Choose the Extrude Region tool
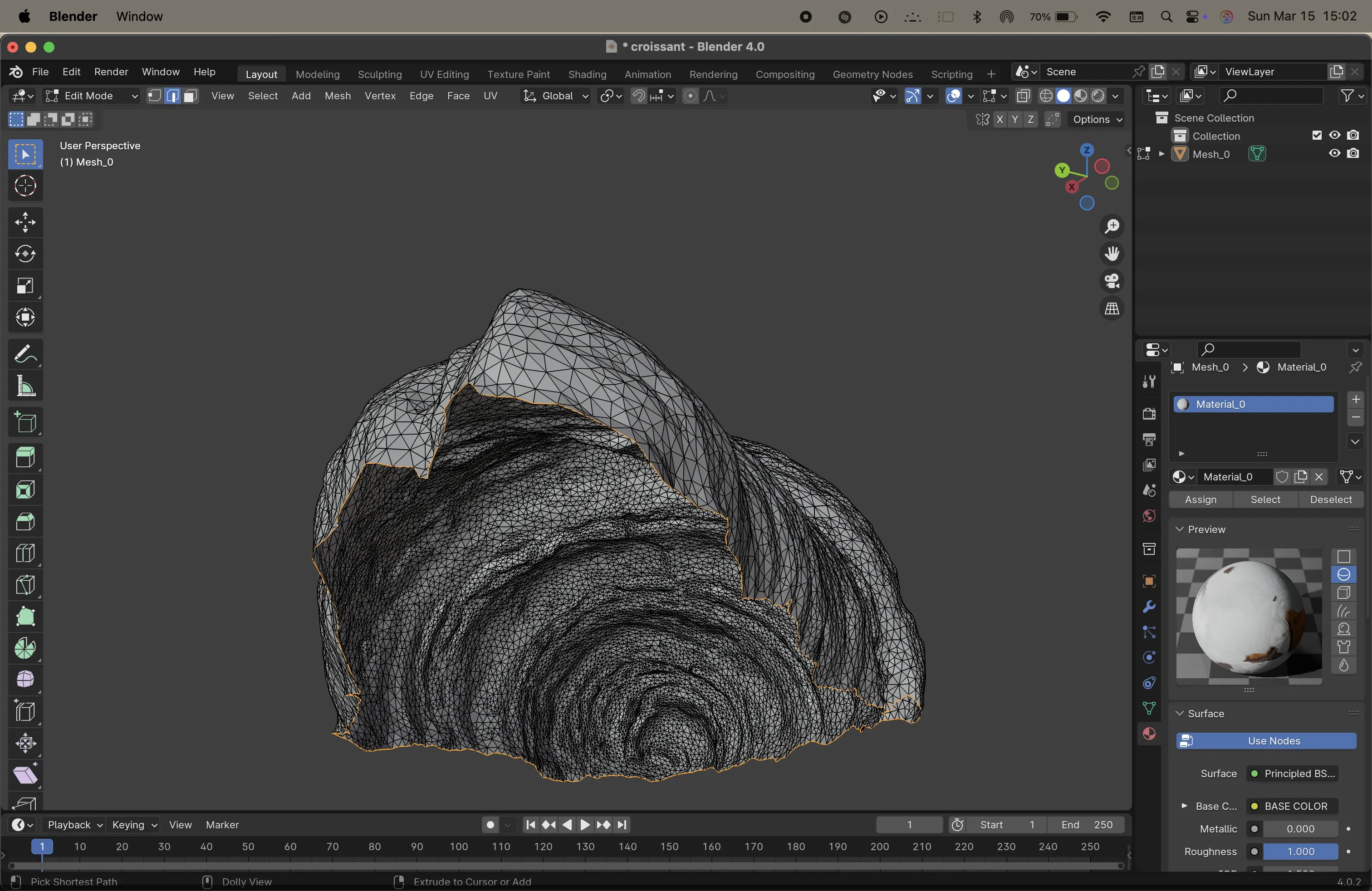Screen dimensions: 1372x891 tap(25, 458)
